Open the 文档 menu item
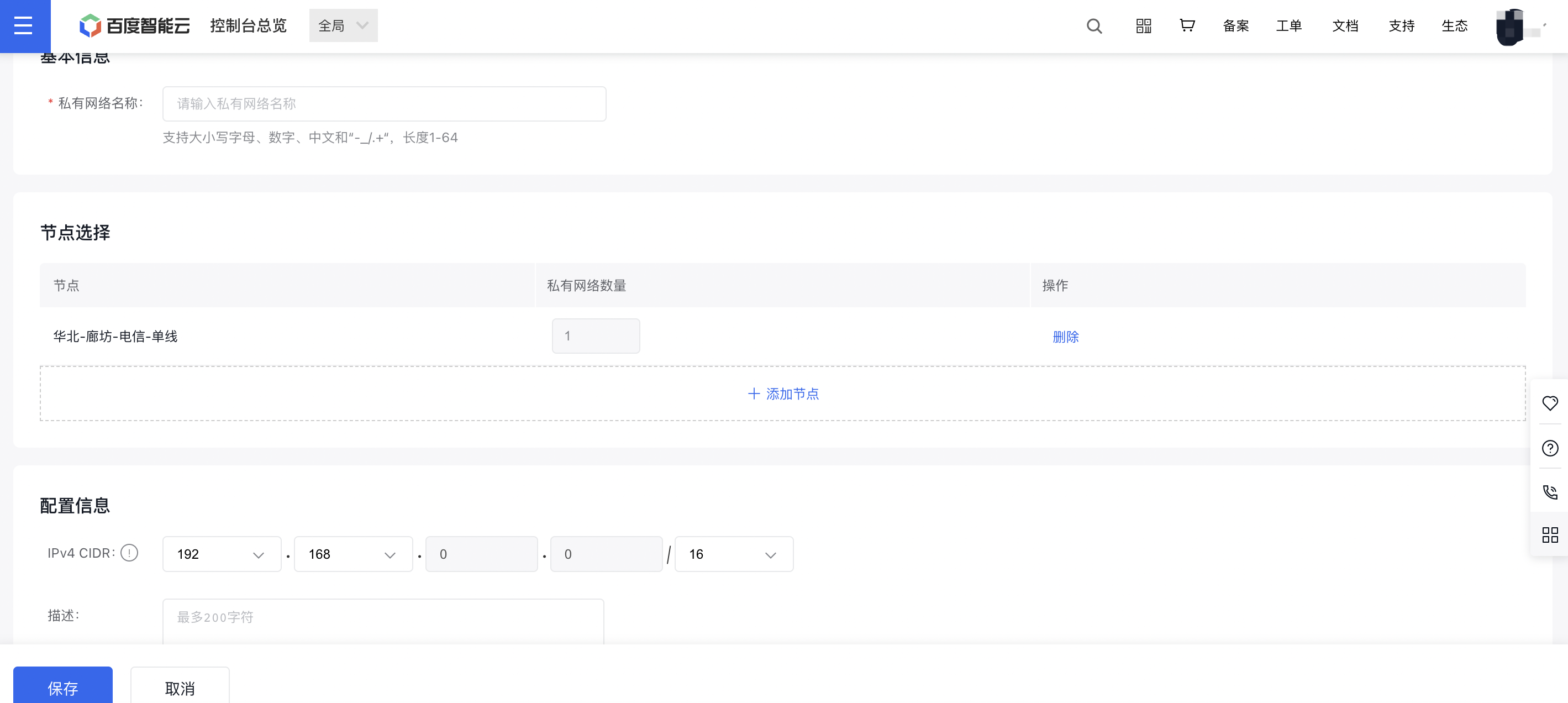Screen dimensions: 1568x703 point(1345,25)
